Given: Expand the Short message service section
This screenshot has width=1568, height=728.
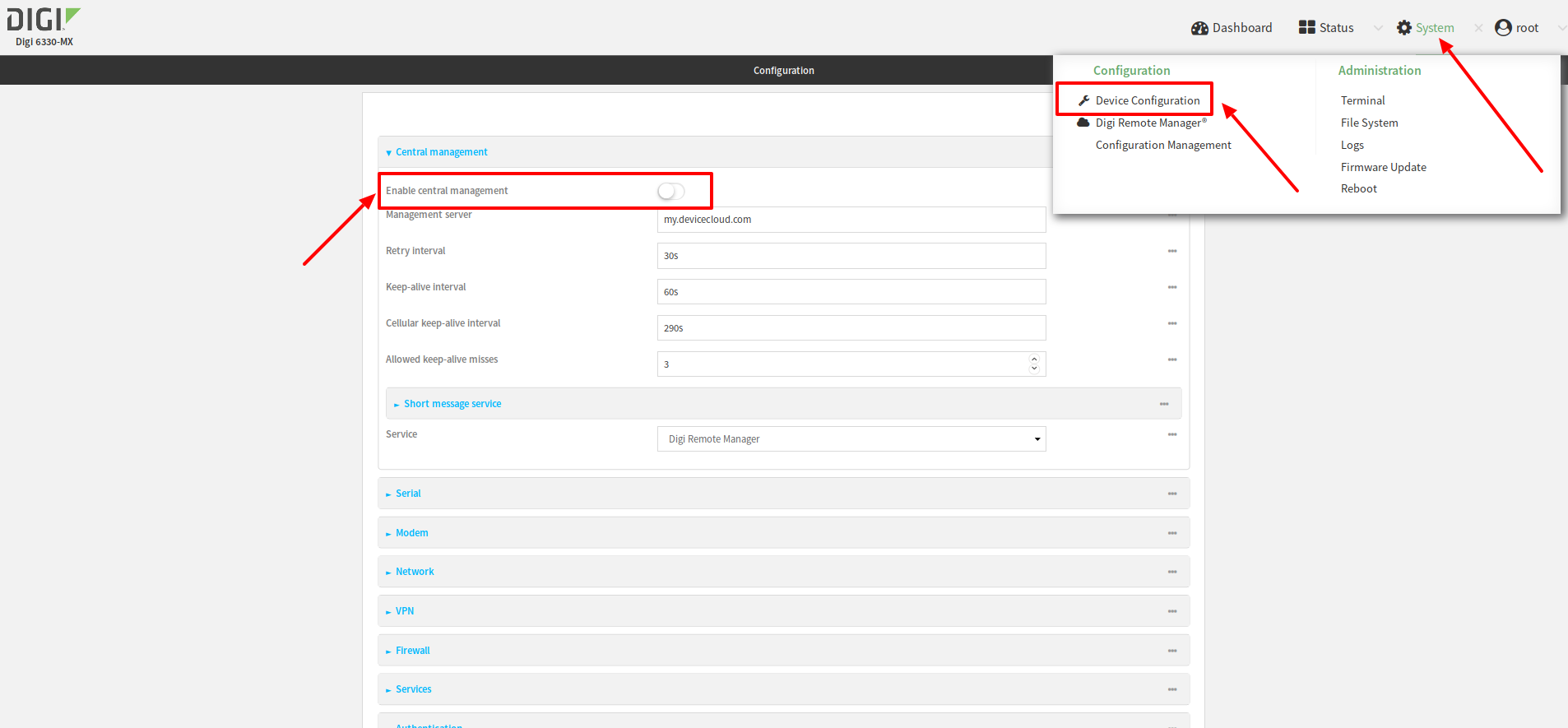Looking at the screenshot, I should (x=452, y=404).
